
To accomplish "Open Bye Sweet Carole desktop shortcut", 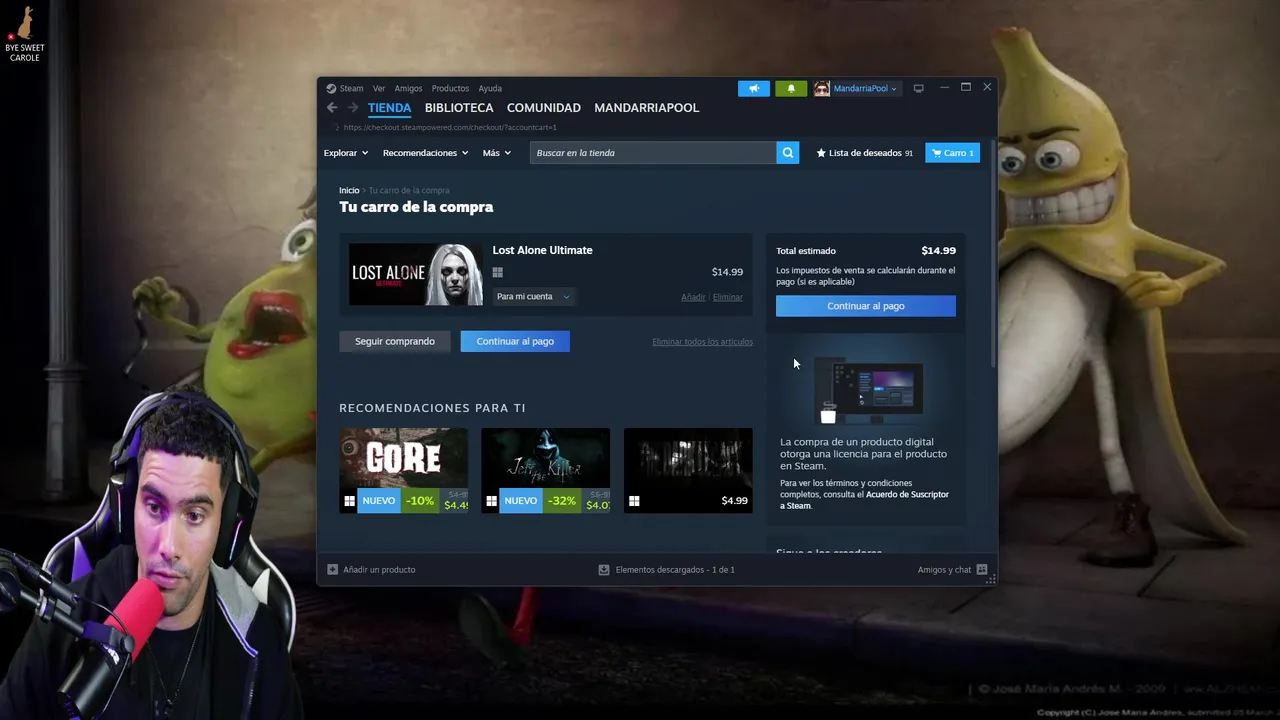I will [x=24, y=33].
